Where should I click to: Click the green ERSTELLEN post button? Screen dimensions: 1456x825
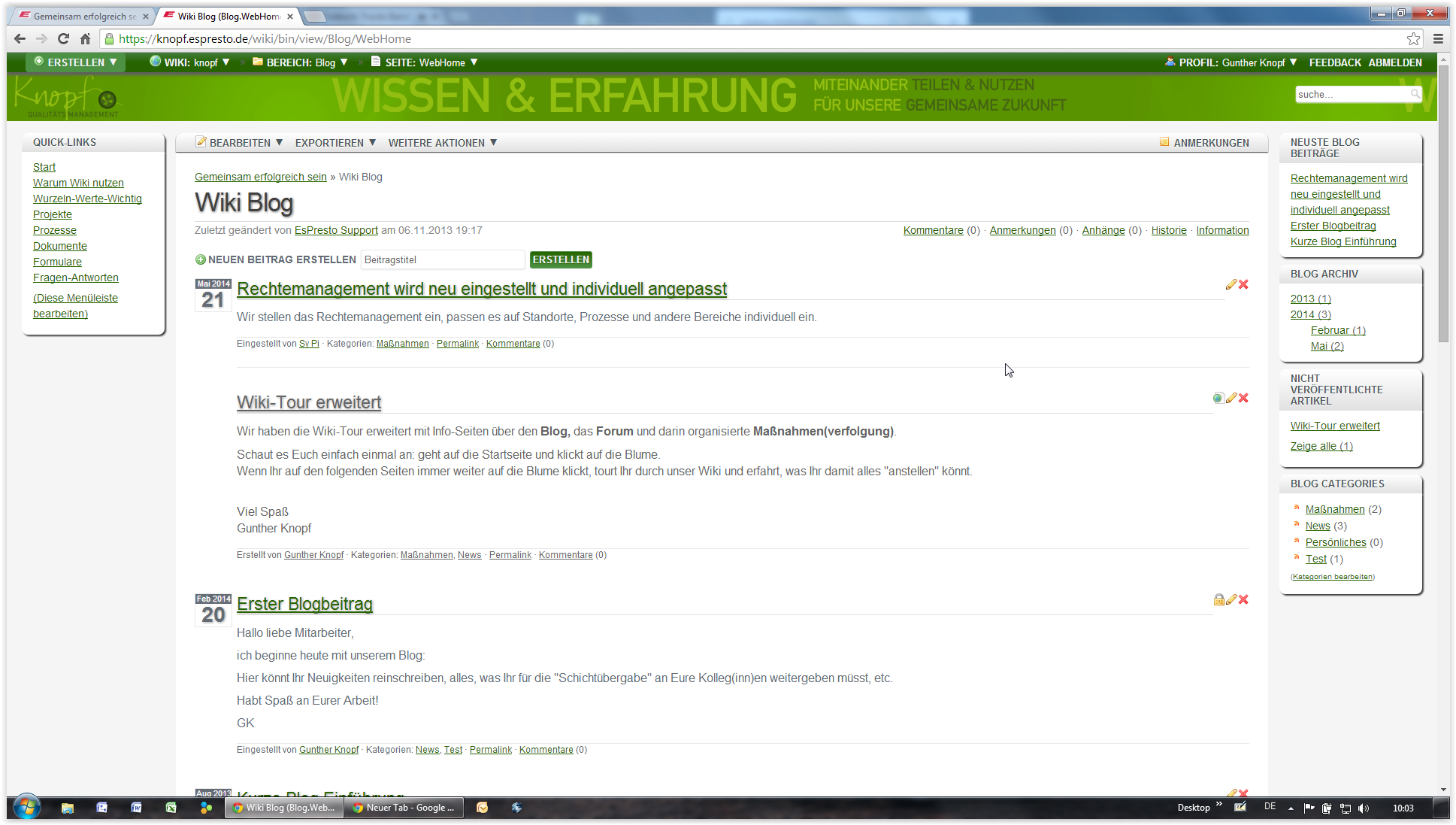(x=561, y=259)
